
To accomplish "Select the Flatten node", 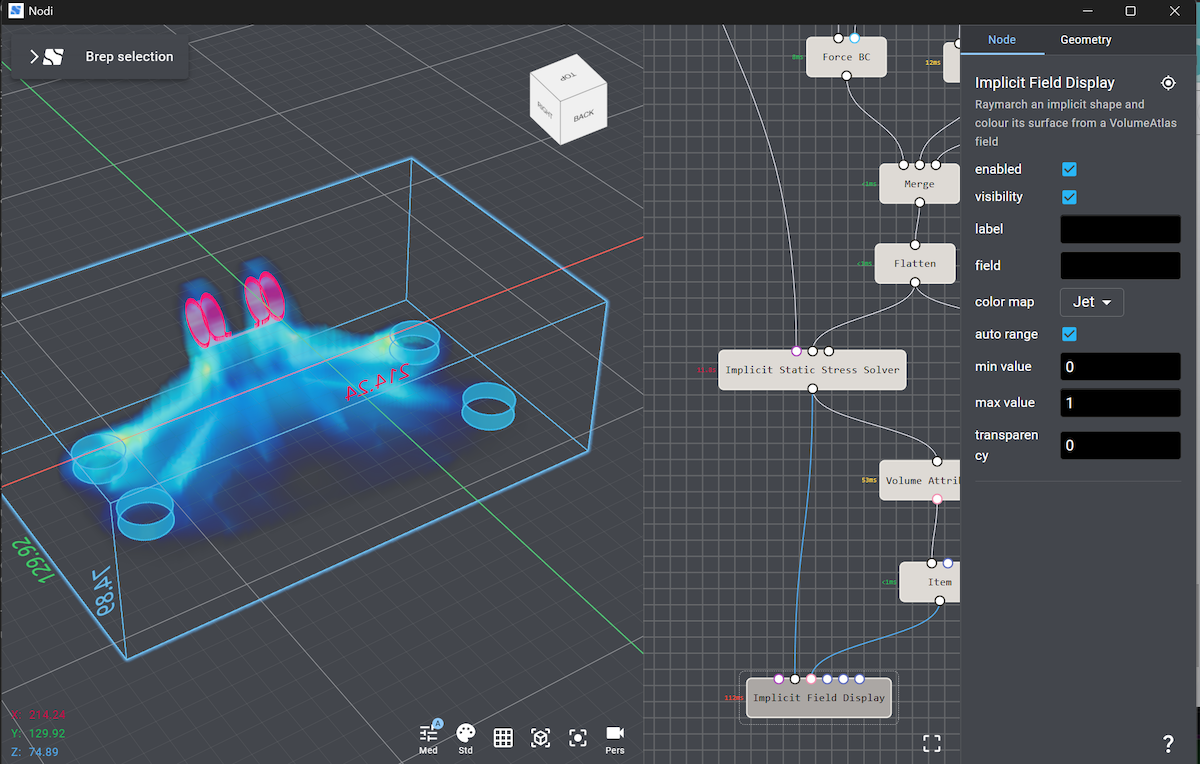I will click(915, 263).
